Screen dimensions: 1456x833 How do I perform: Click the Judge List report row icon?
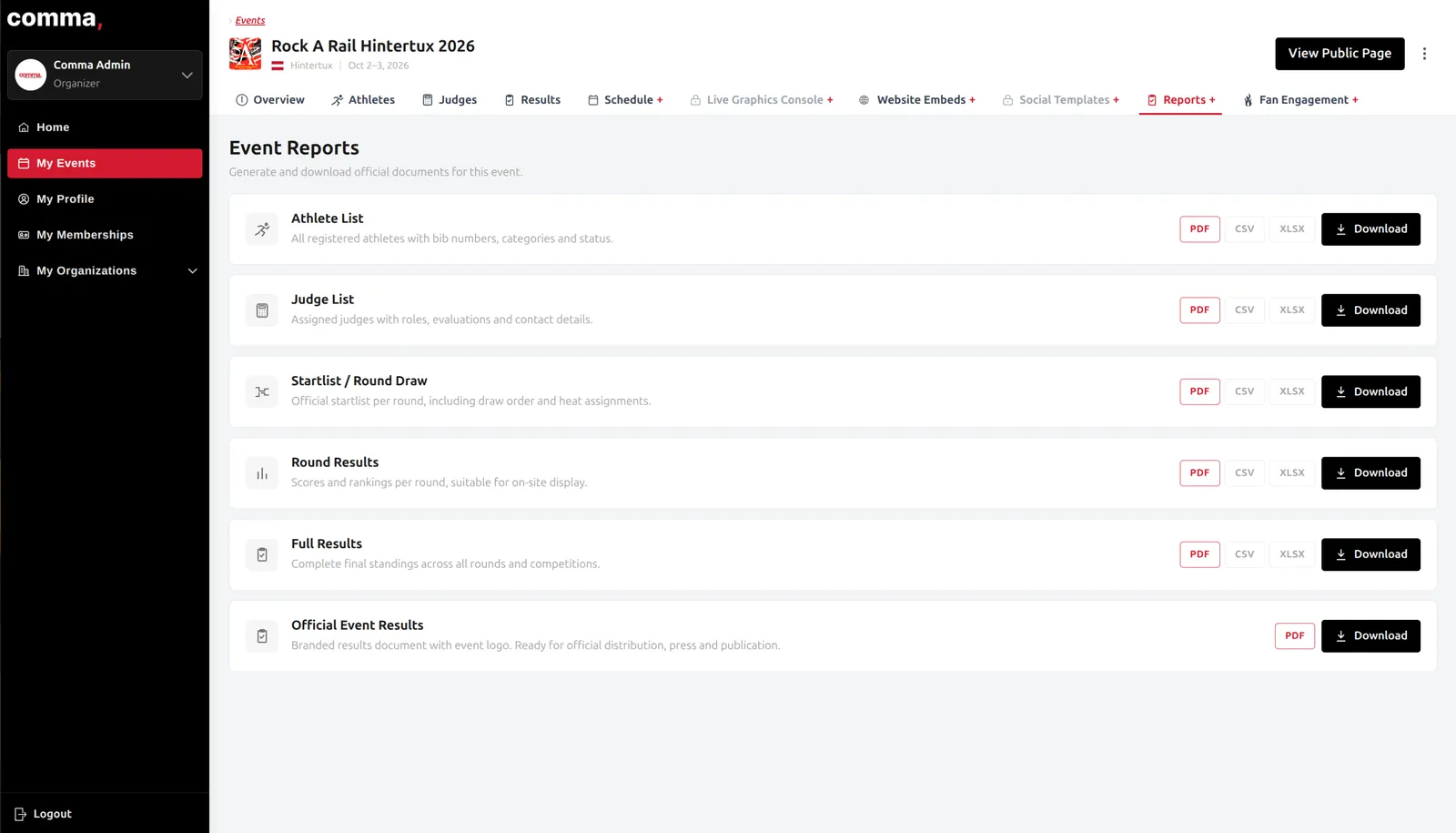click(262, 310)
